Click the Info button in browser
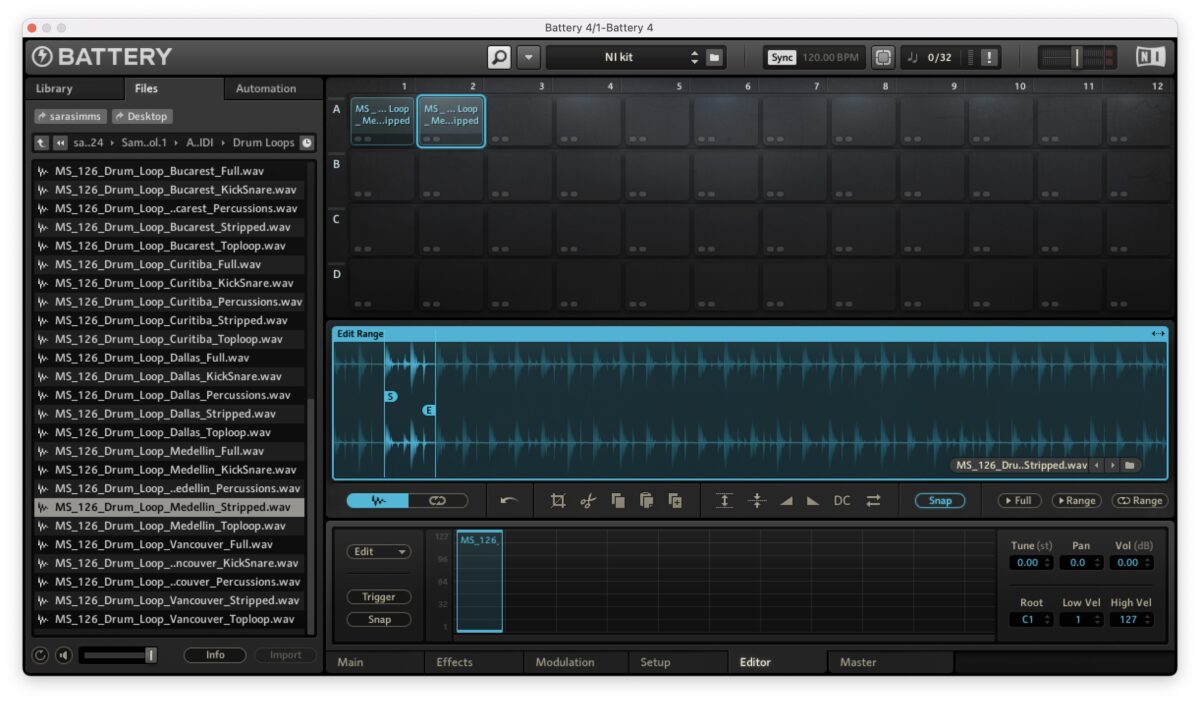 (x=214, y=655)
